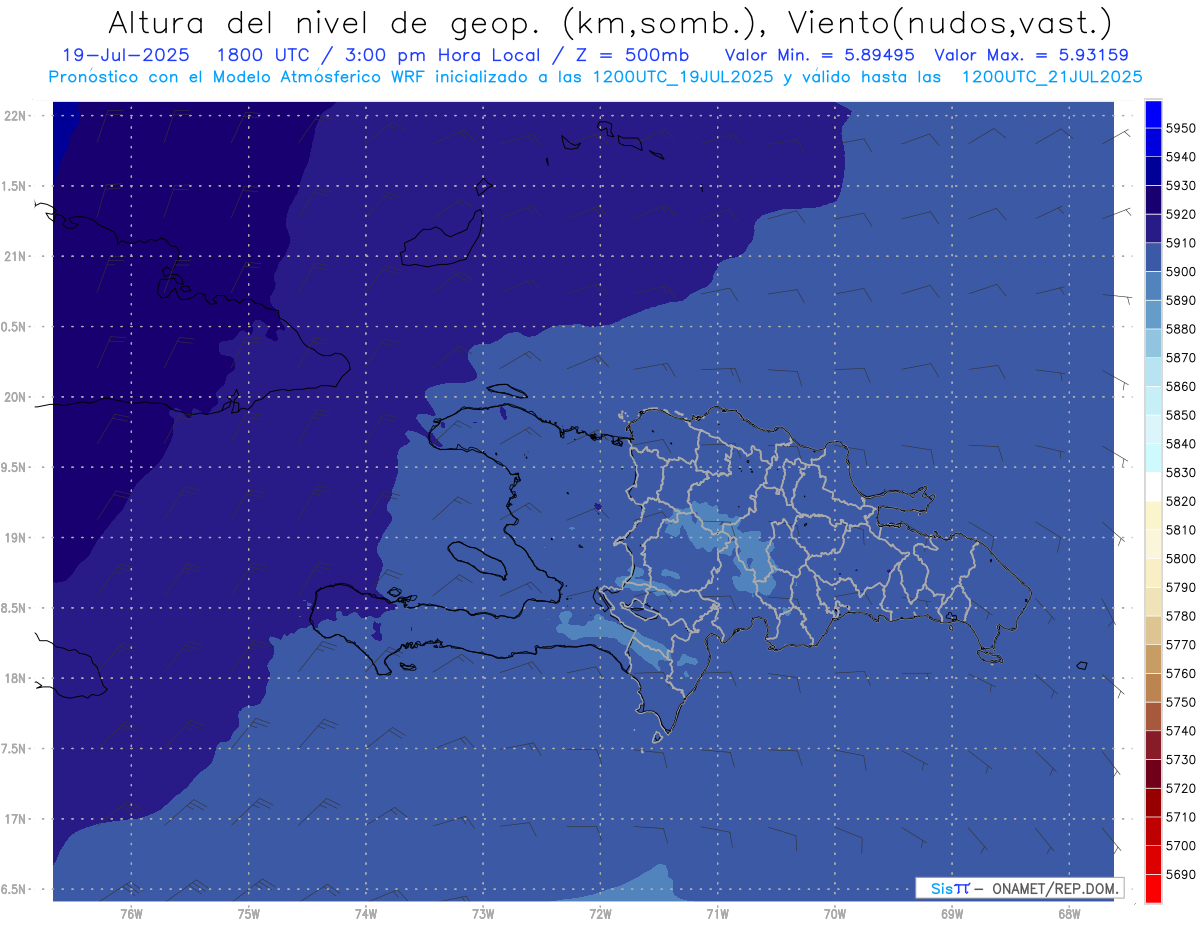Pick the legend value '5900'
The width and height of the screenshot is (1200, 927).
[1180, 271]
